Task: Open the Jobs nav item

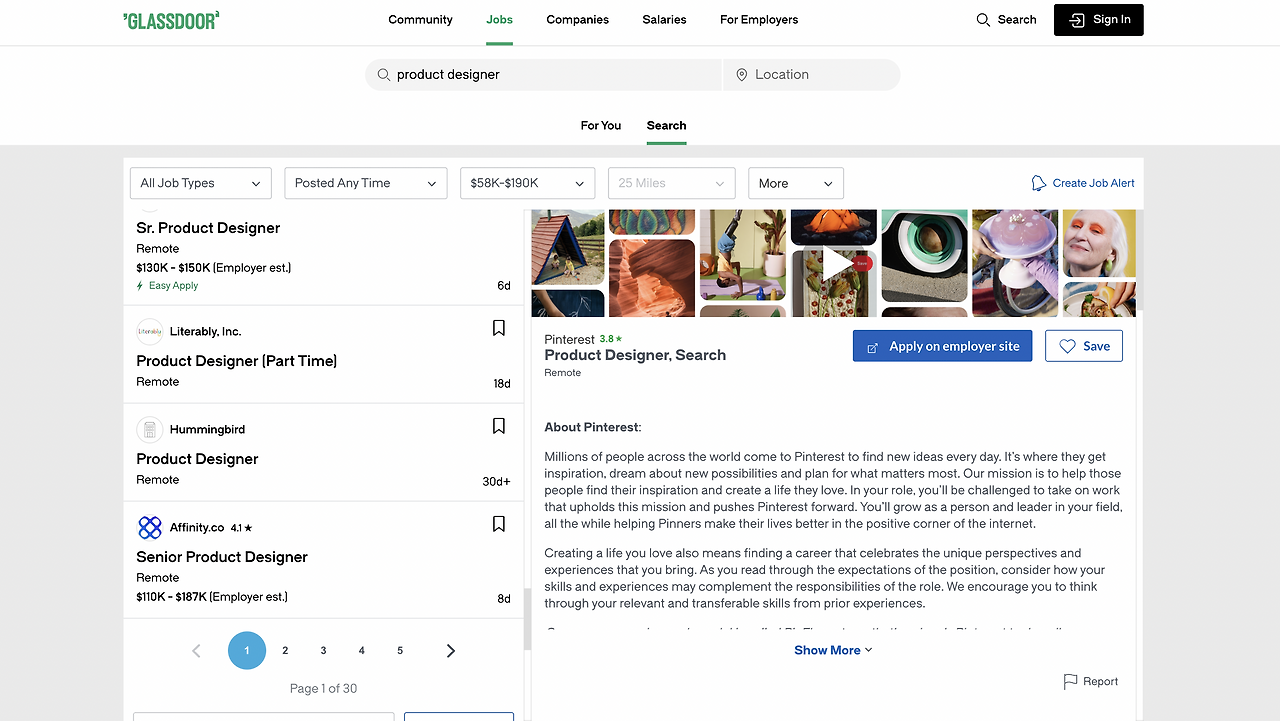Action: click(499, 20)
